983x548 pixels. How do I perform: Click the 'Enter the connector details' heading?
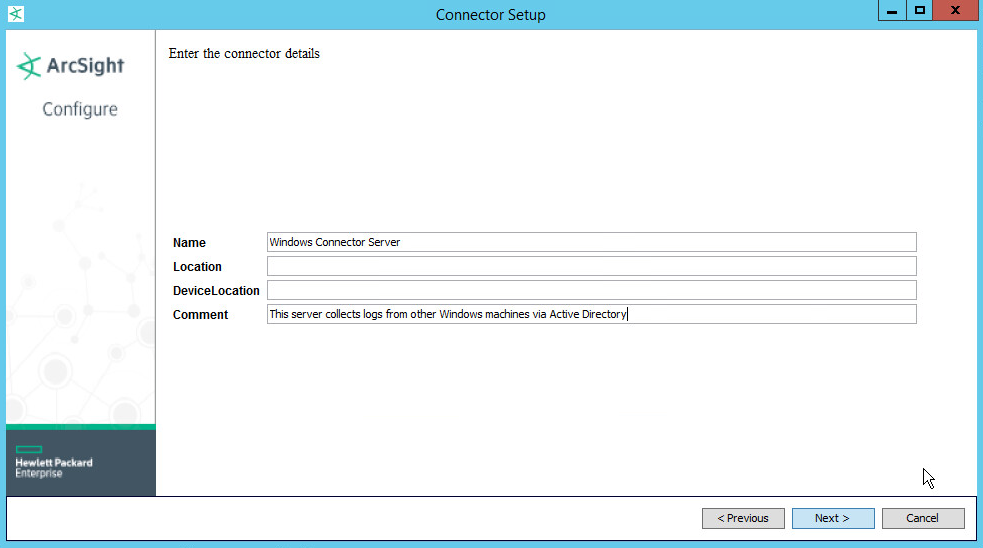(x=244, y=54)
